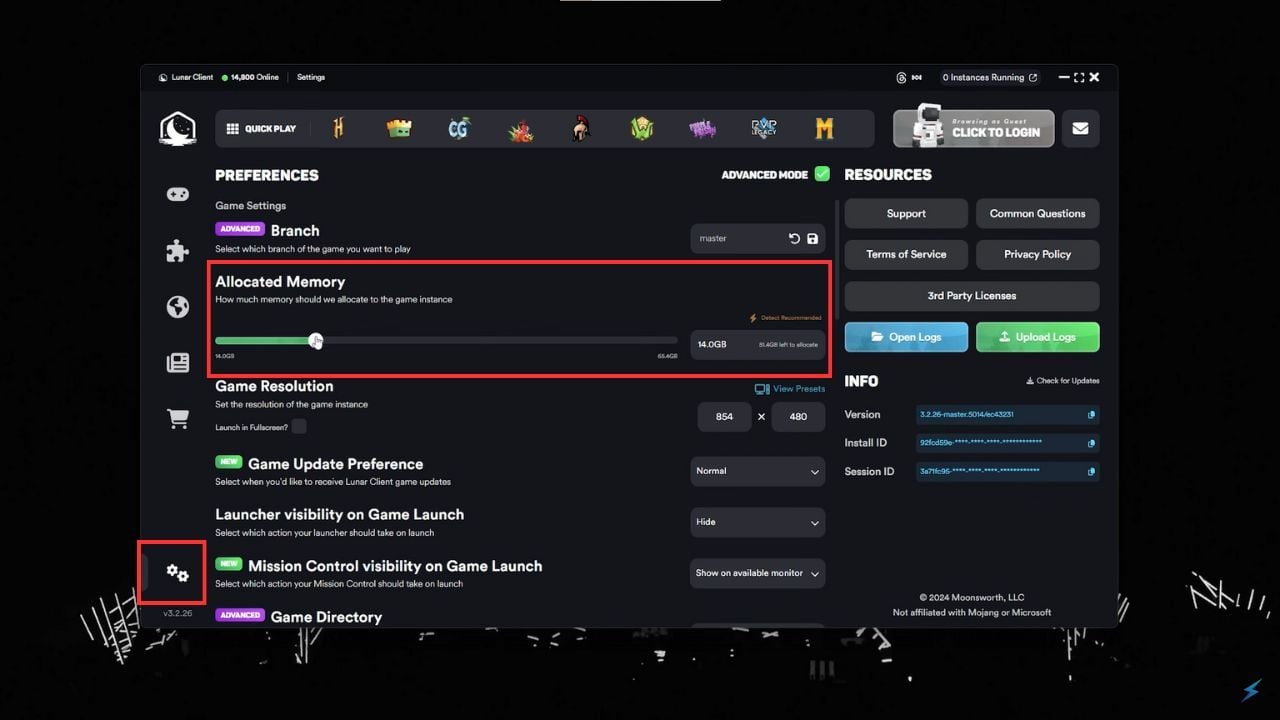Click Settings in the title bar
The image size is (1280, 720).
pyautogui.click(x=311, y=77)
